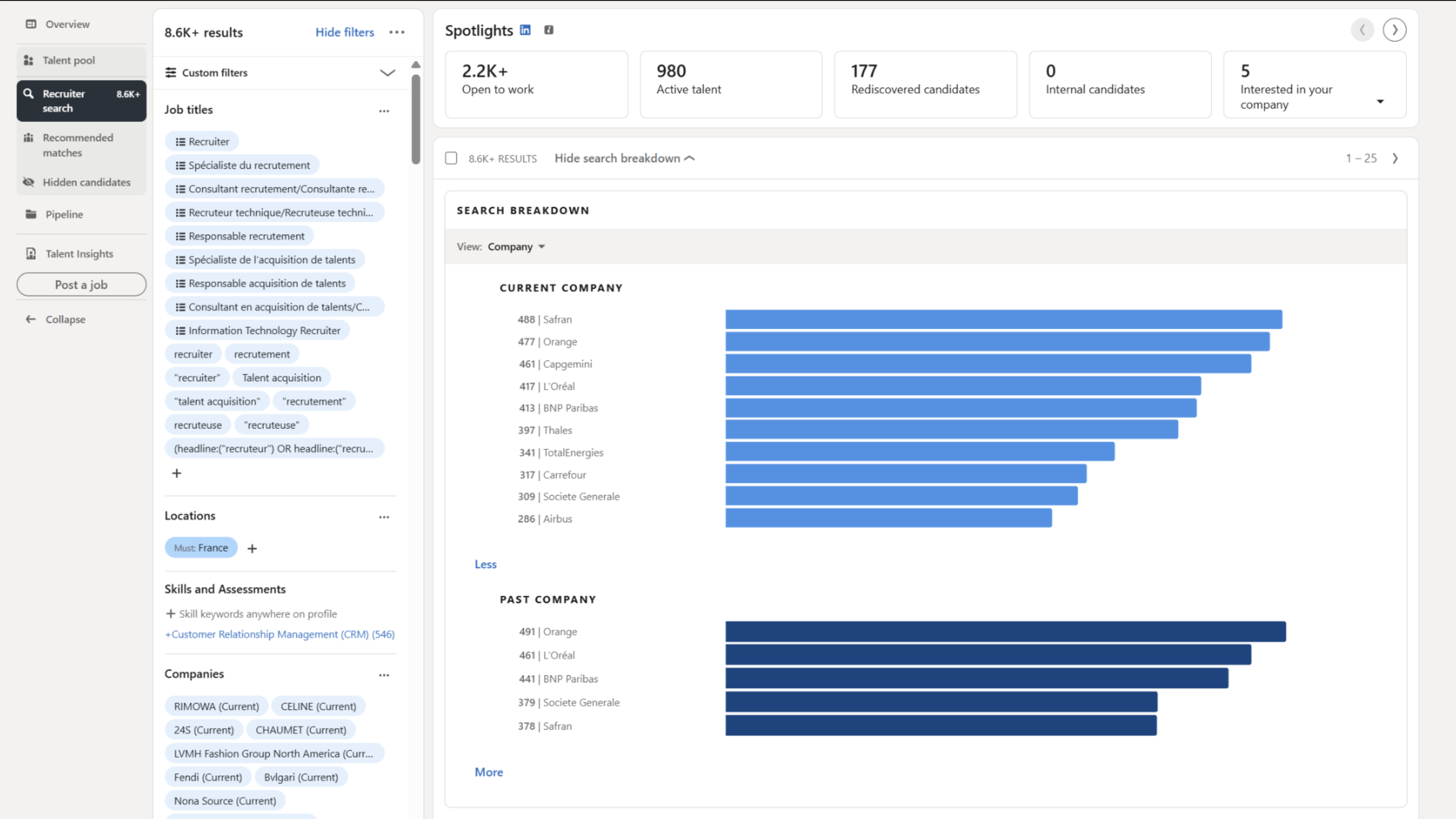Click the Recommended matches icon
1456x819 pixels.
(28, 138)
